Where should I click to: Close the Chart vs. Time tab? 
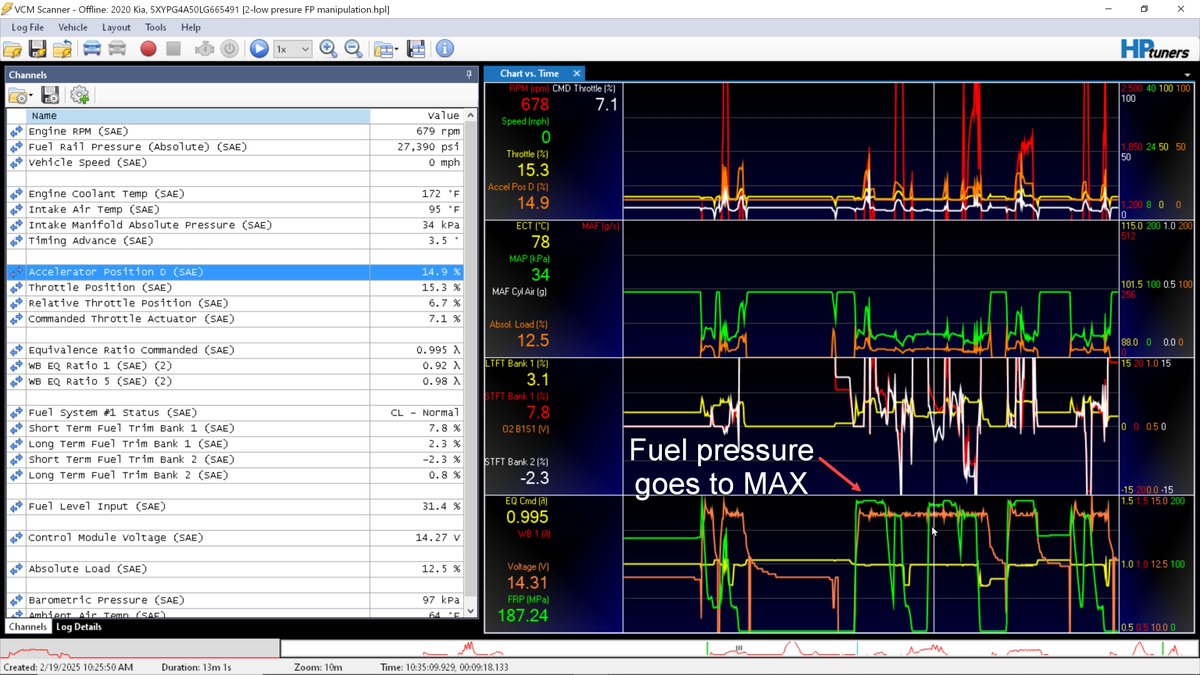tap(577, 73)
